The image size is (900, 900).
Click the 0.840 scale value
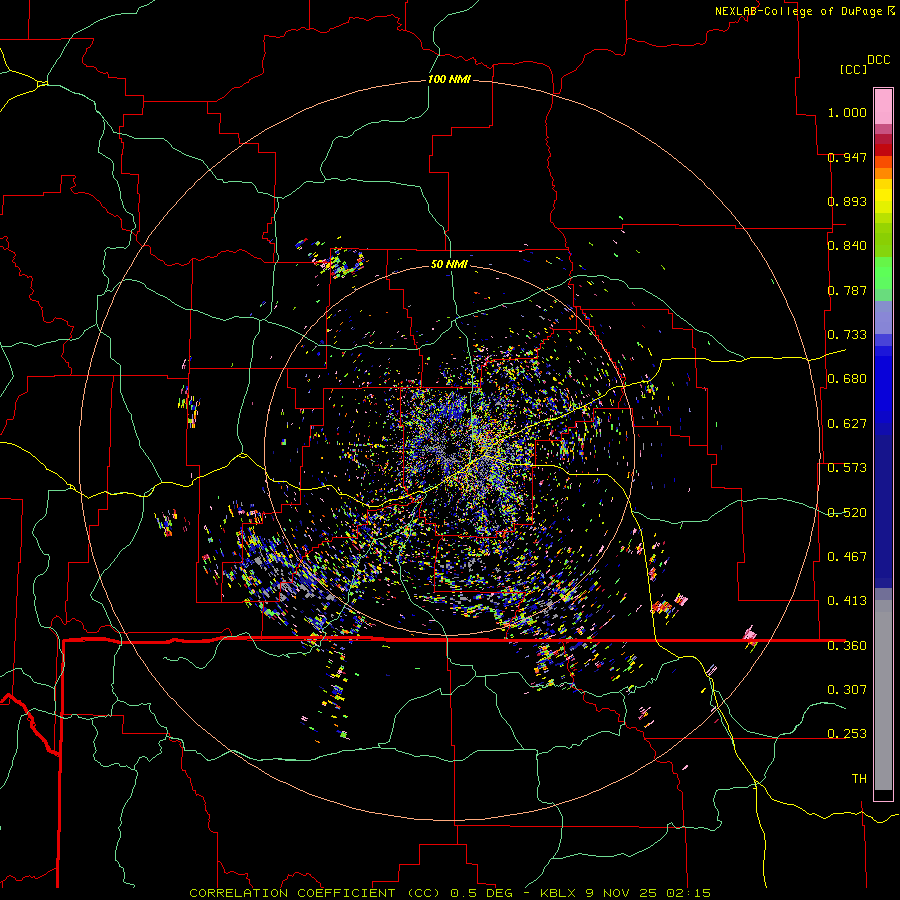[x=847, y=246]
